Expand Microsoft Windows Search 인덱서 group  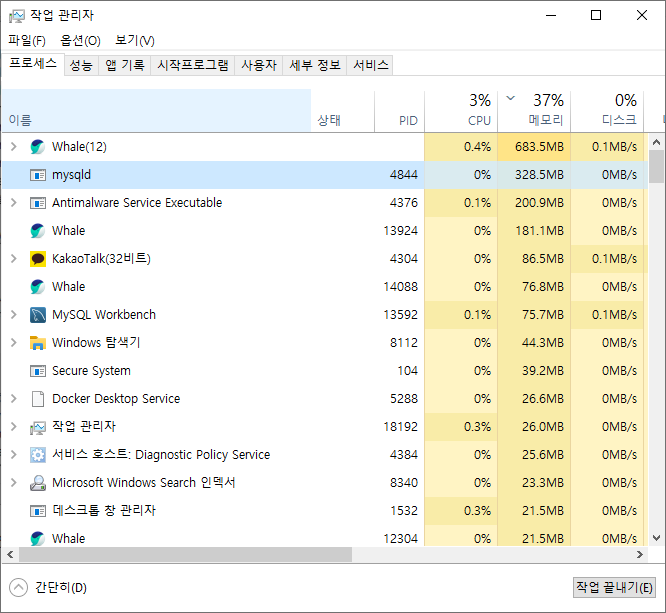[x=14, y=483]
